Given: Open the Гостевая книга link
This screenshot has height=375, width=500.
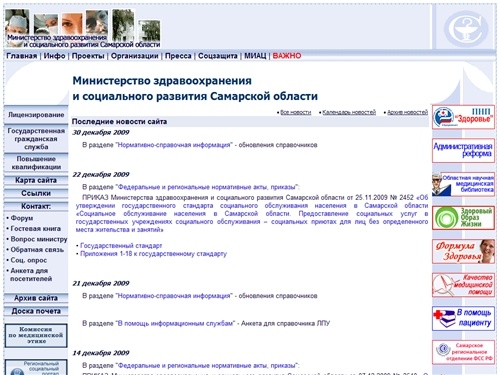Looking at the screenshot, I should coord(36,229).
